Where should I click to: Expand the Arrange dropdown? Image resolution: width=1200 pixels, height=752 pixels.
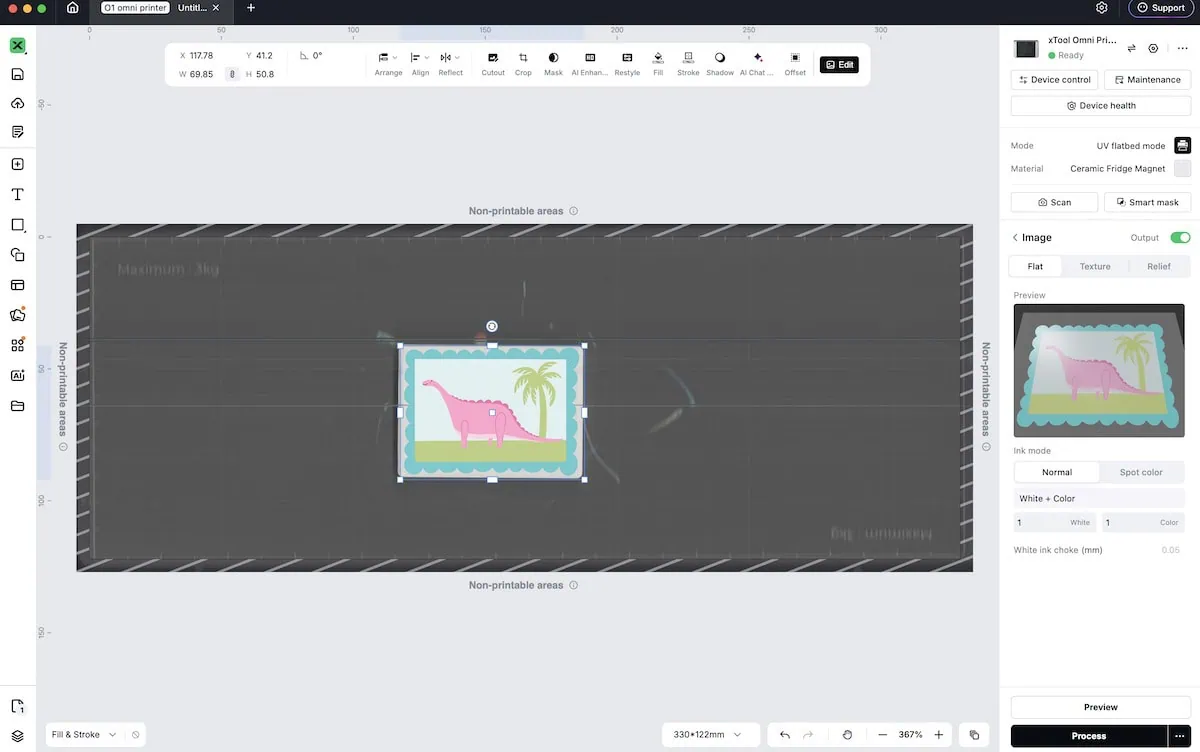point(388,64)
